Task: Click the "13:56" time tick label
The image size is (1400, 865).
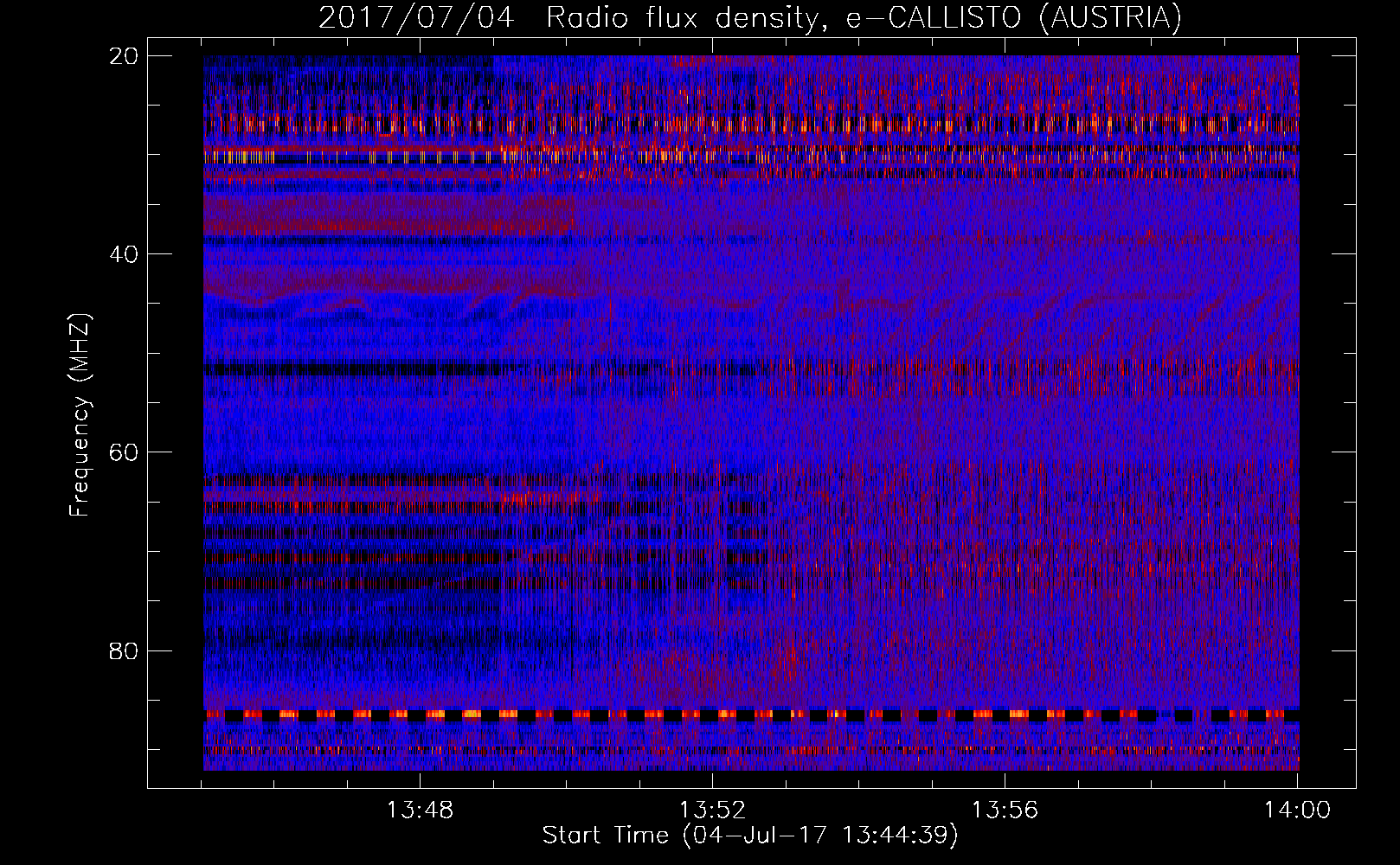Action: point(1005,811)
